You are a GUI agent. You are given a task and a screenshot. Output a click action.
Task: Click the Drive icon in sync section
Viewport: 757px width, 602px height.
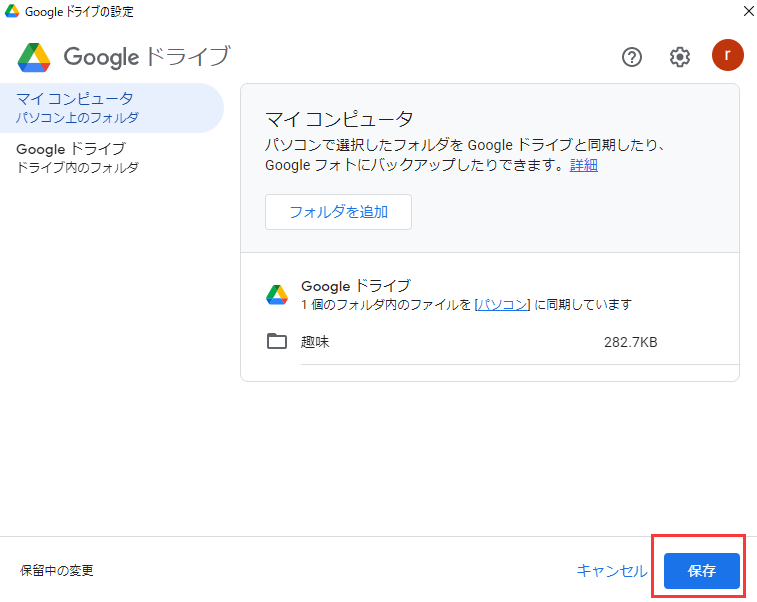point(277,295)
